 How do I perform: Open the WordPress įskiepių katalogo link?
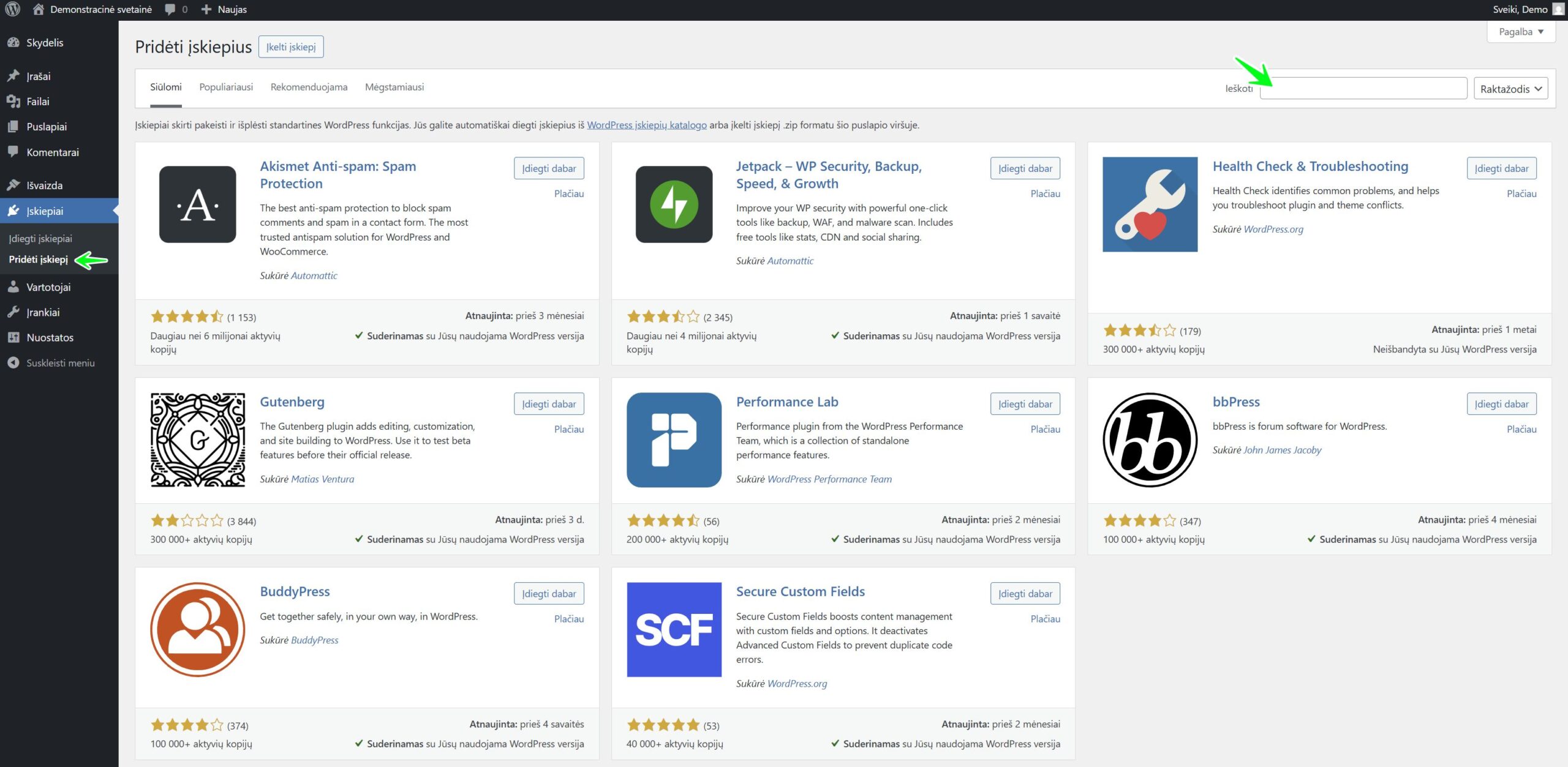646,125
